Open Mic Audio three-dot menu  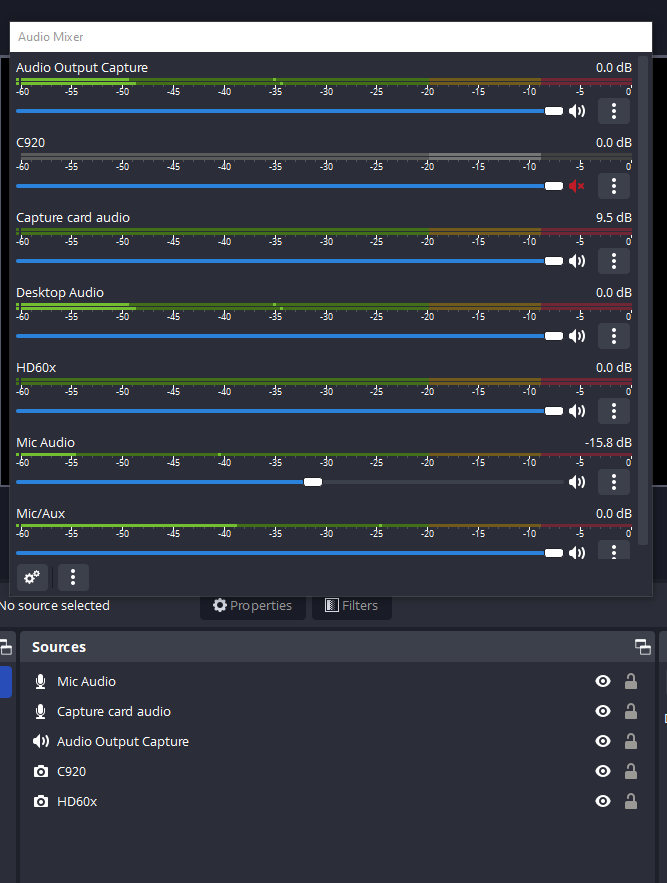pos(614,482)
